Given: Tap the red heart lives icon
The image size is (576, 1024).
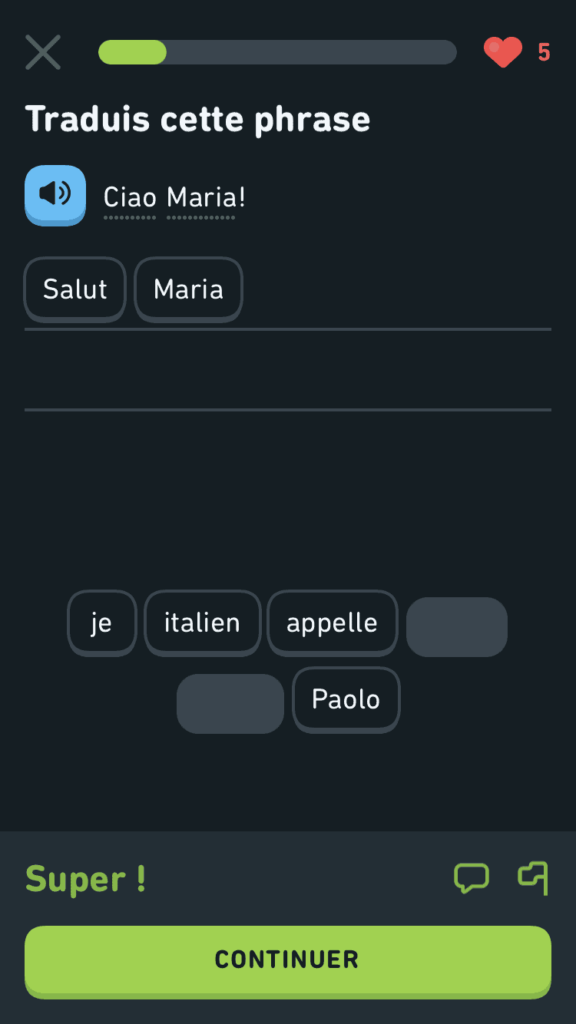Looking at the screenshot, I should [x=503, y=52].
